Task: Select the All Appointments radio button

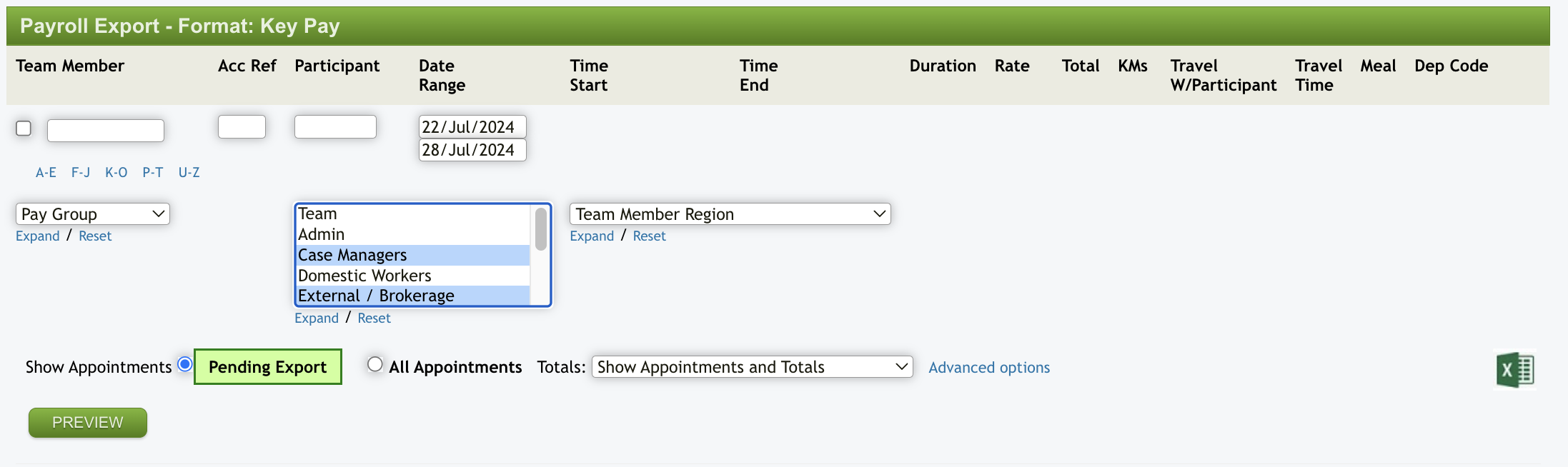Action: point(375,365)
